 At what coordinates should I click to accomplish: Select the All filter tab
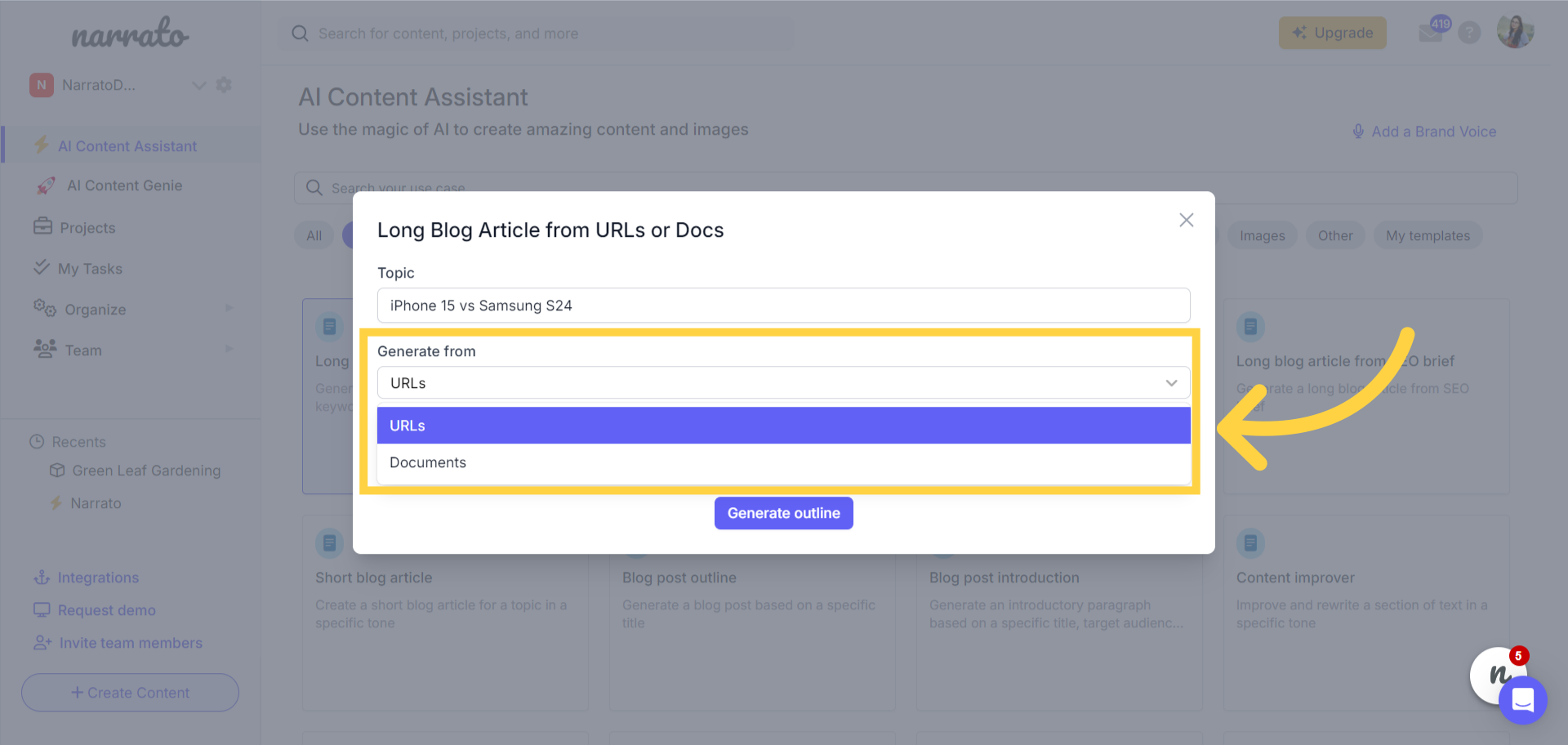[314, 235]
